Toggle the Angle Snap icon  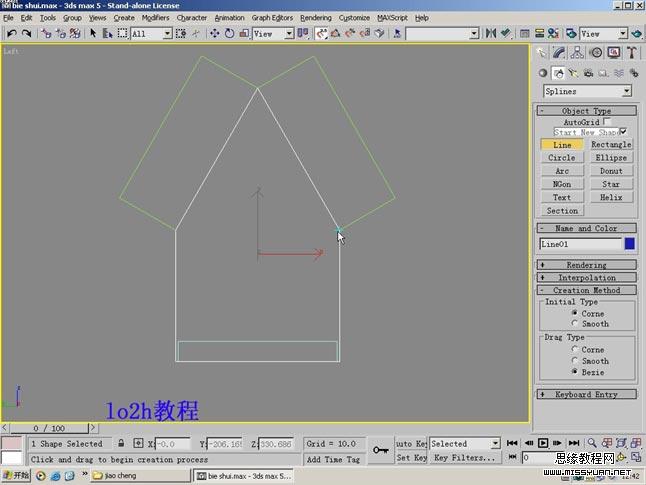(x=335, y=33)
